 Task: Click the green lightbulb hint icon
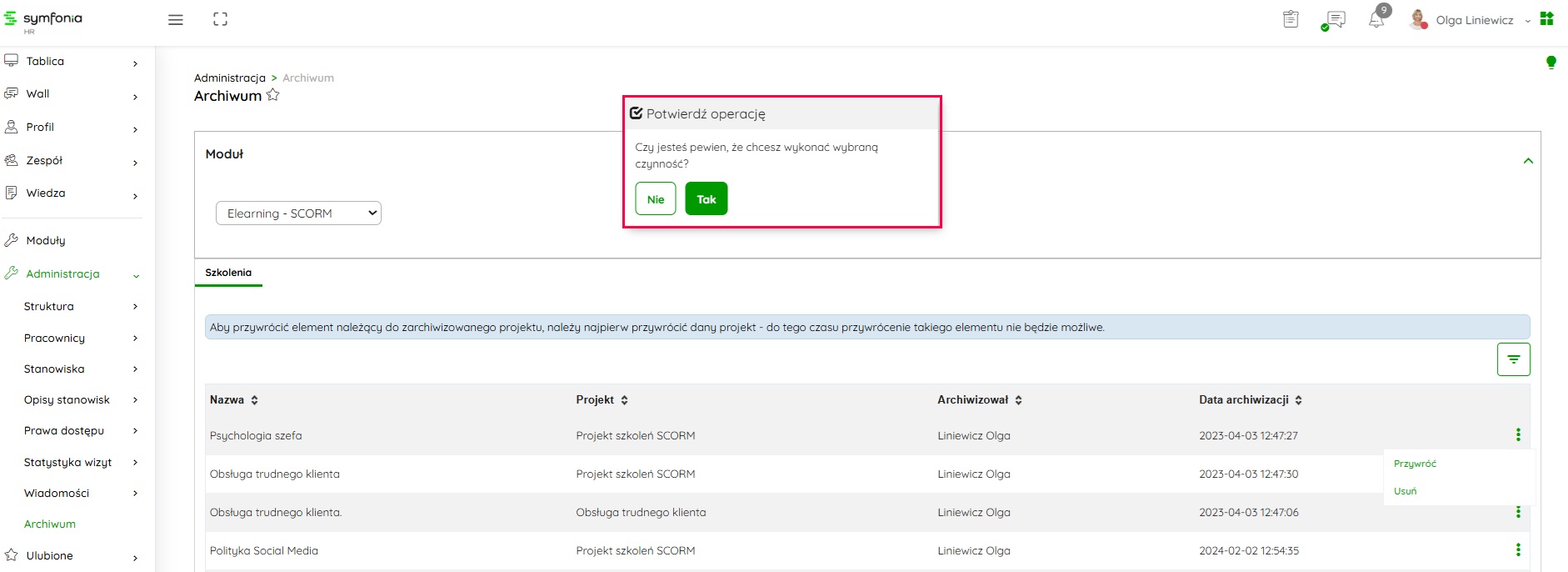point(1551,62)
